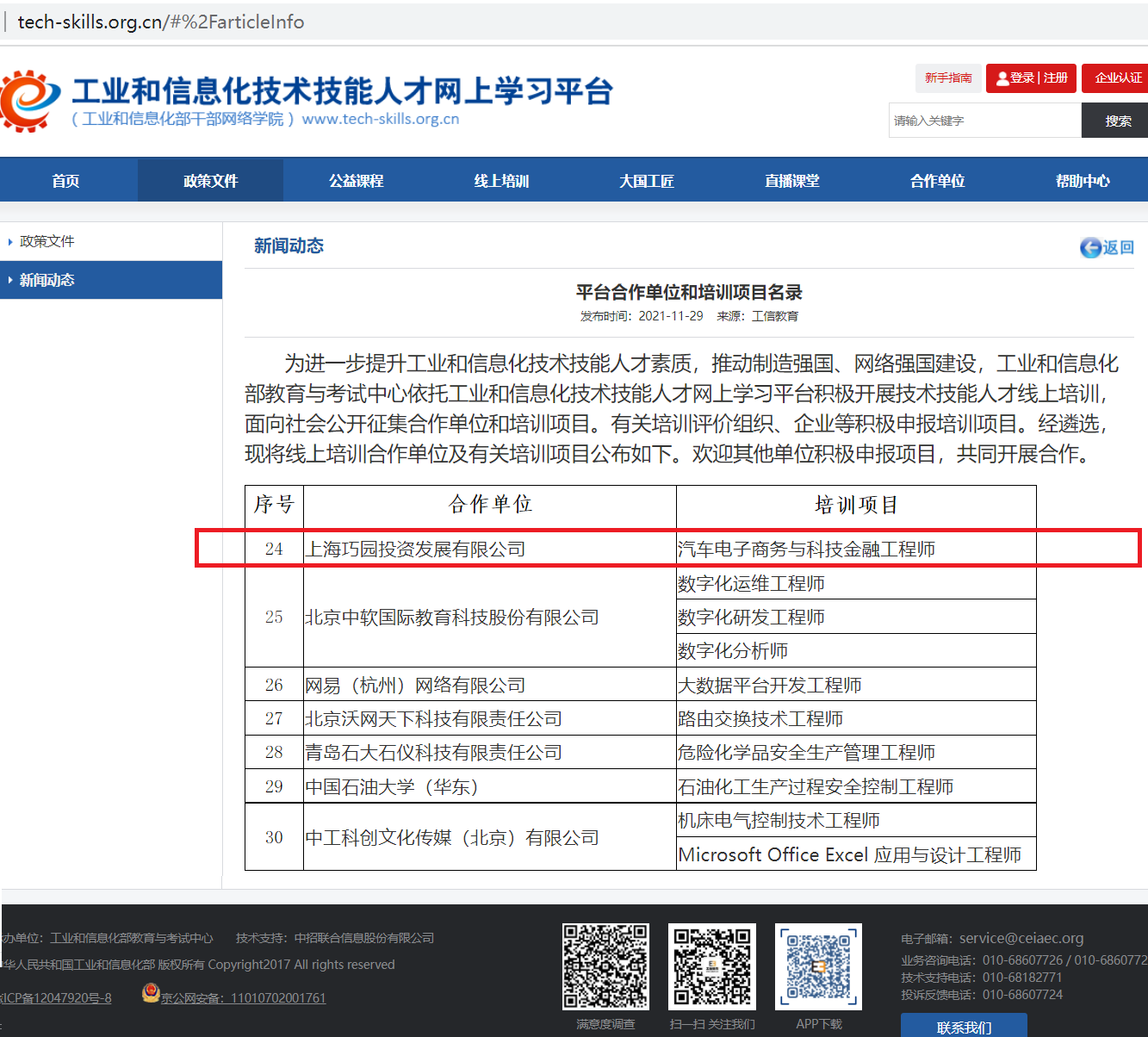The width and height of the screenshot is (1148, 1037).
Task: Click the platform logo icon
Action: point(31,101)
